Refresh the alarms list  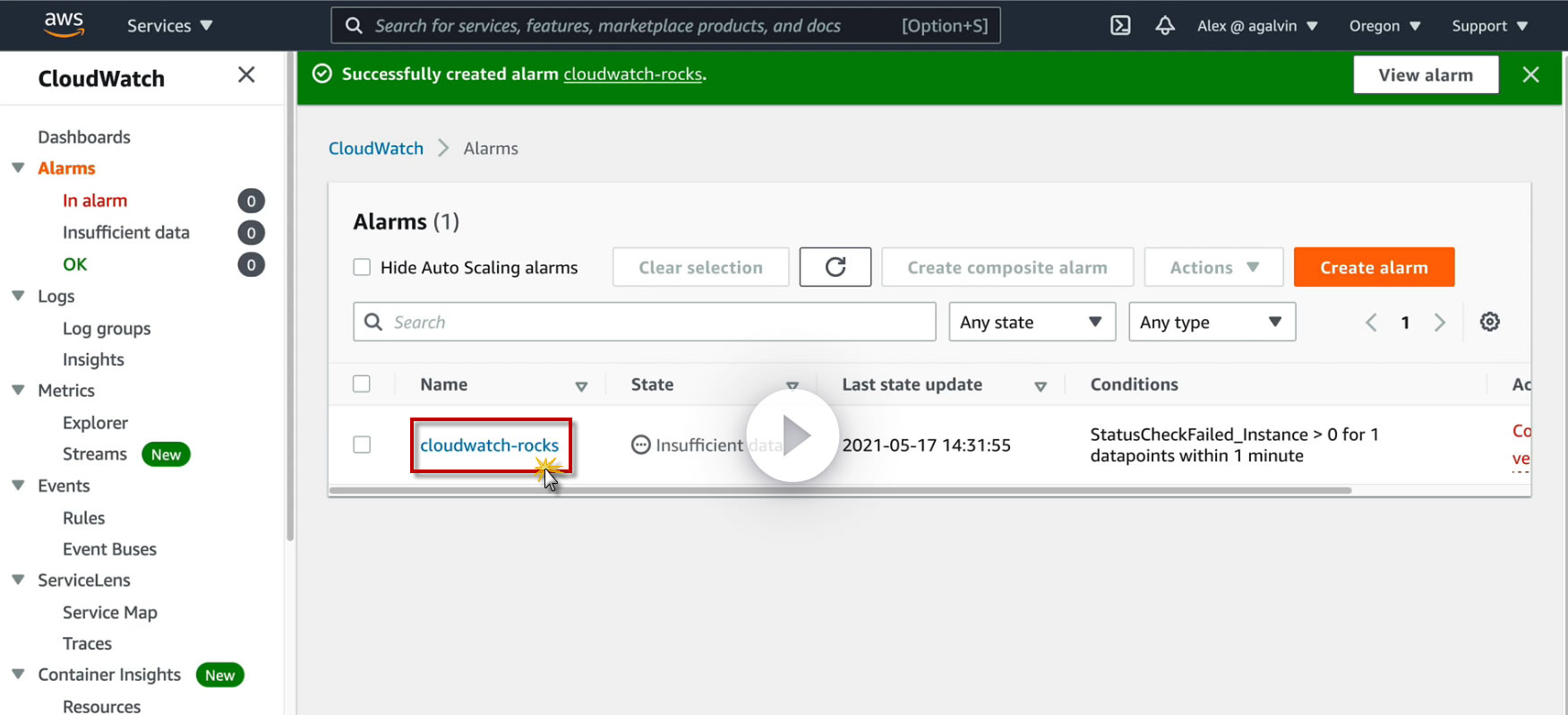(x=835, y=267)
